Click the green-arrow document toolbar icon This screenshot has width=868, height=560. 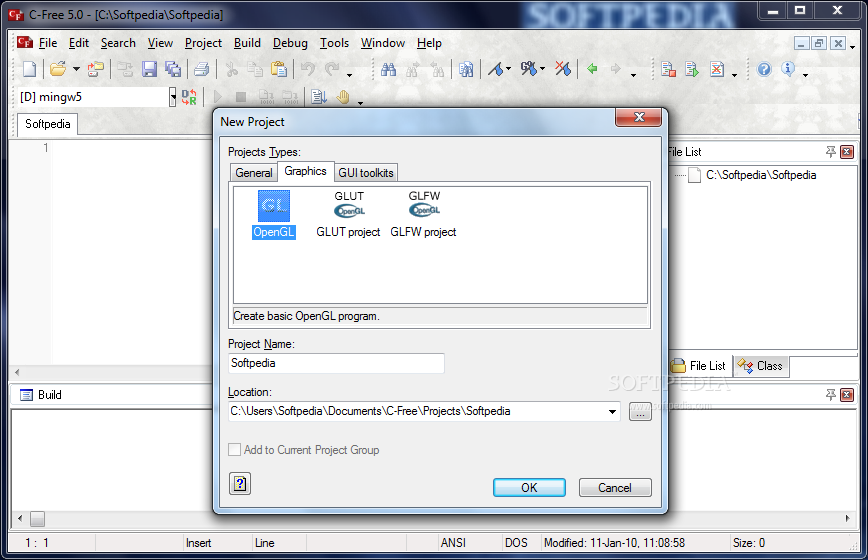pos(692,69)
